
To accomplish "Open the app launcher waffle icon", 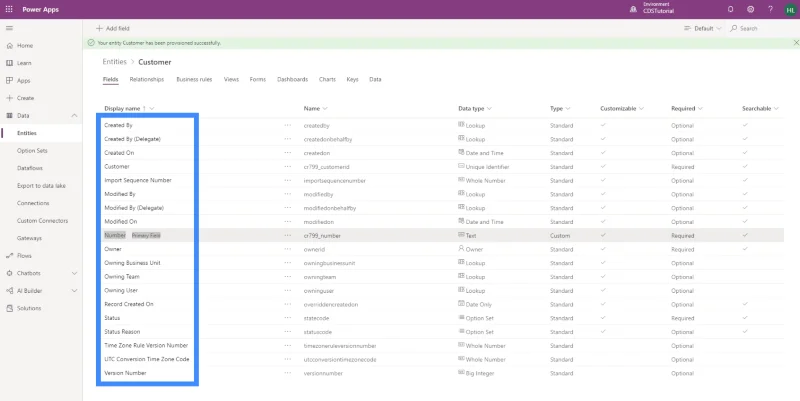I will pos(9,9).
